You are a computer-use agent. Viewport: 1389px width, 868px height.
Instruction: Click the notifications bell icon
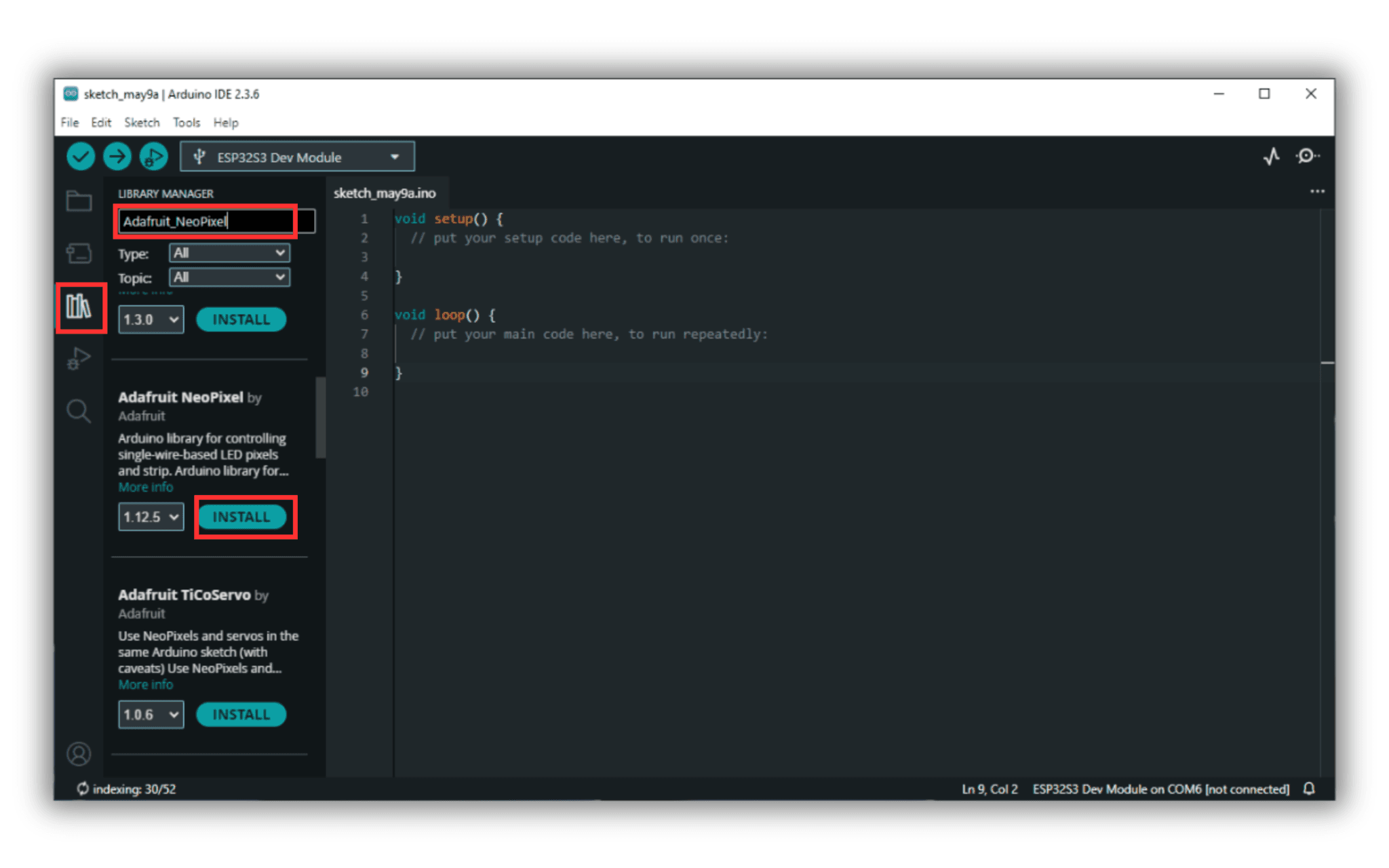click(x=1309, y=789)
